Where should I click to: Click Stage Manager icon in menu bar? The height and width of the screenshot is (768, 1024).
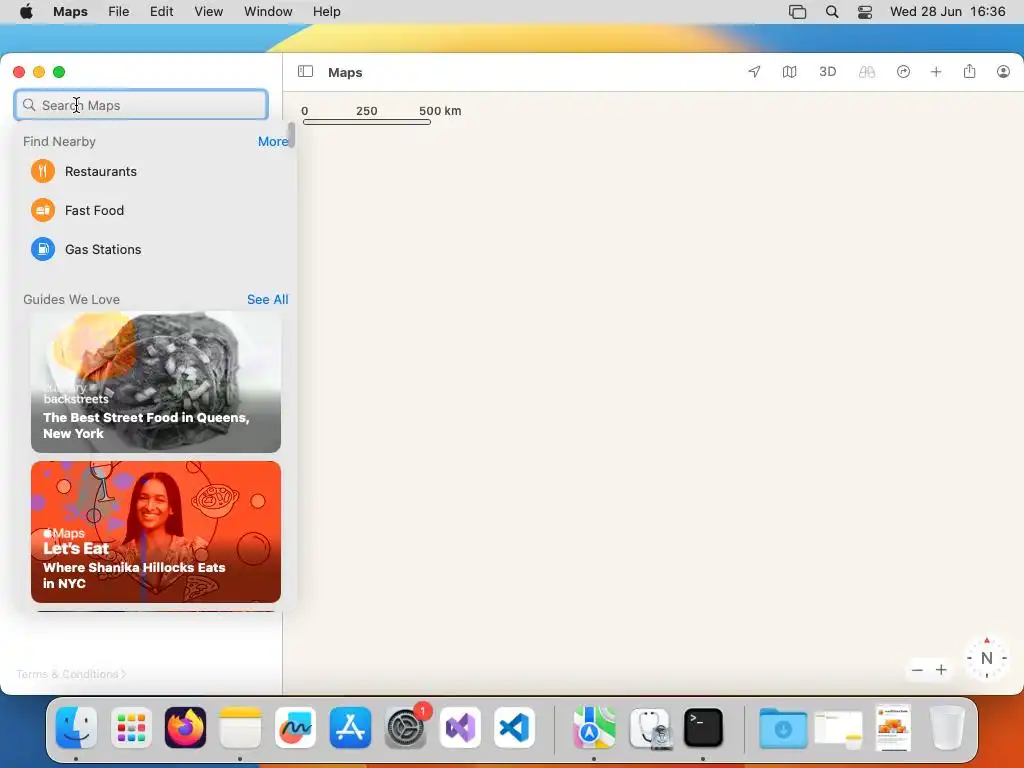[x=797, y=12]
